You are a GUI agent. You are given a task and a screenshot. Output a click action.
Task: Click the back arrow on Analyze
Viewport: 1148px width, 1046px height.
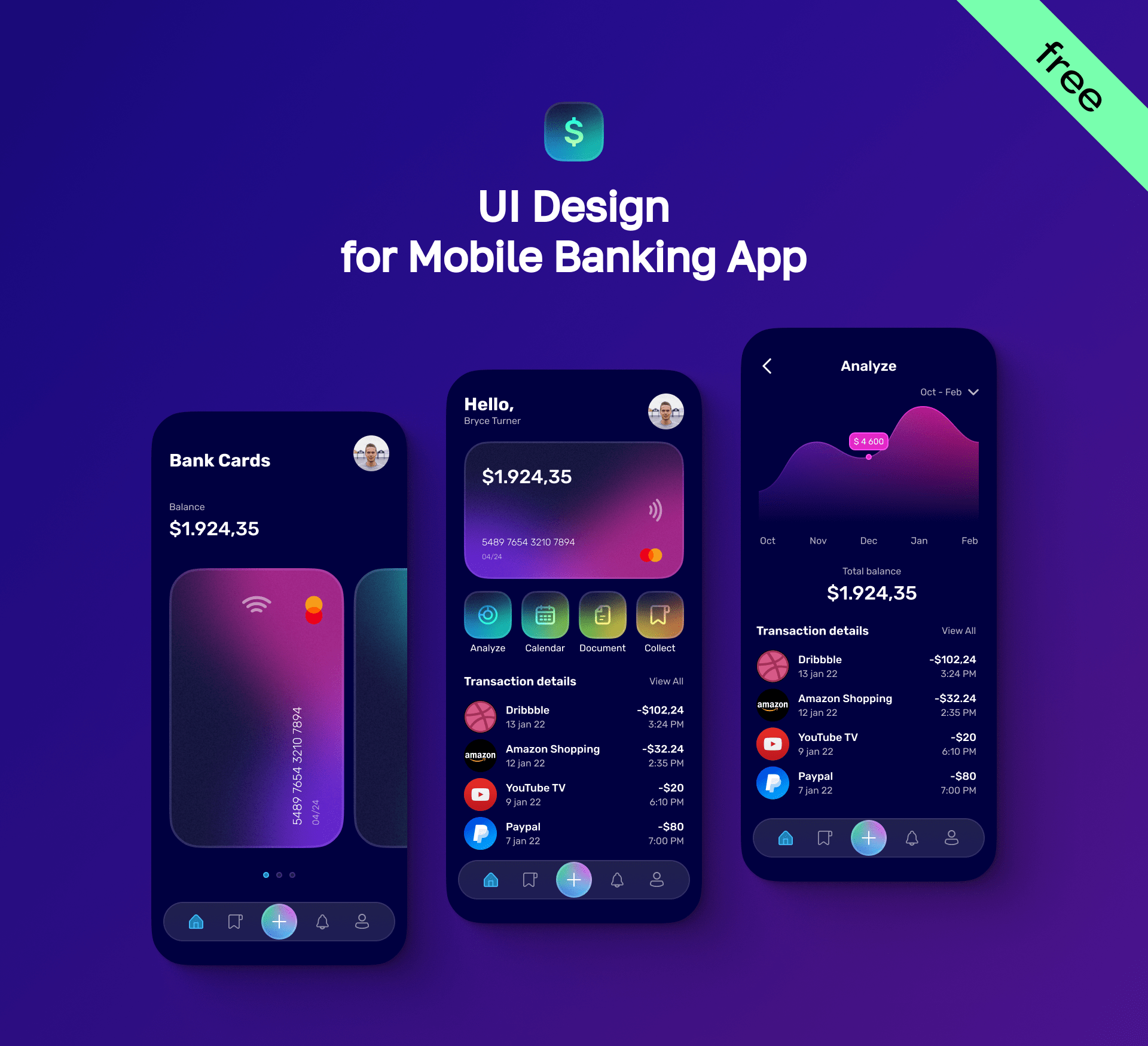pyautogui.click(x=767, y=364)
